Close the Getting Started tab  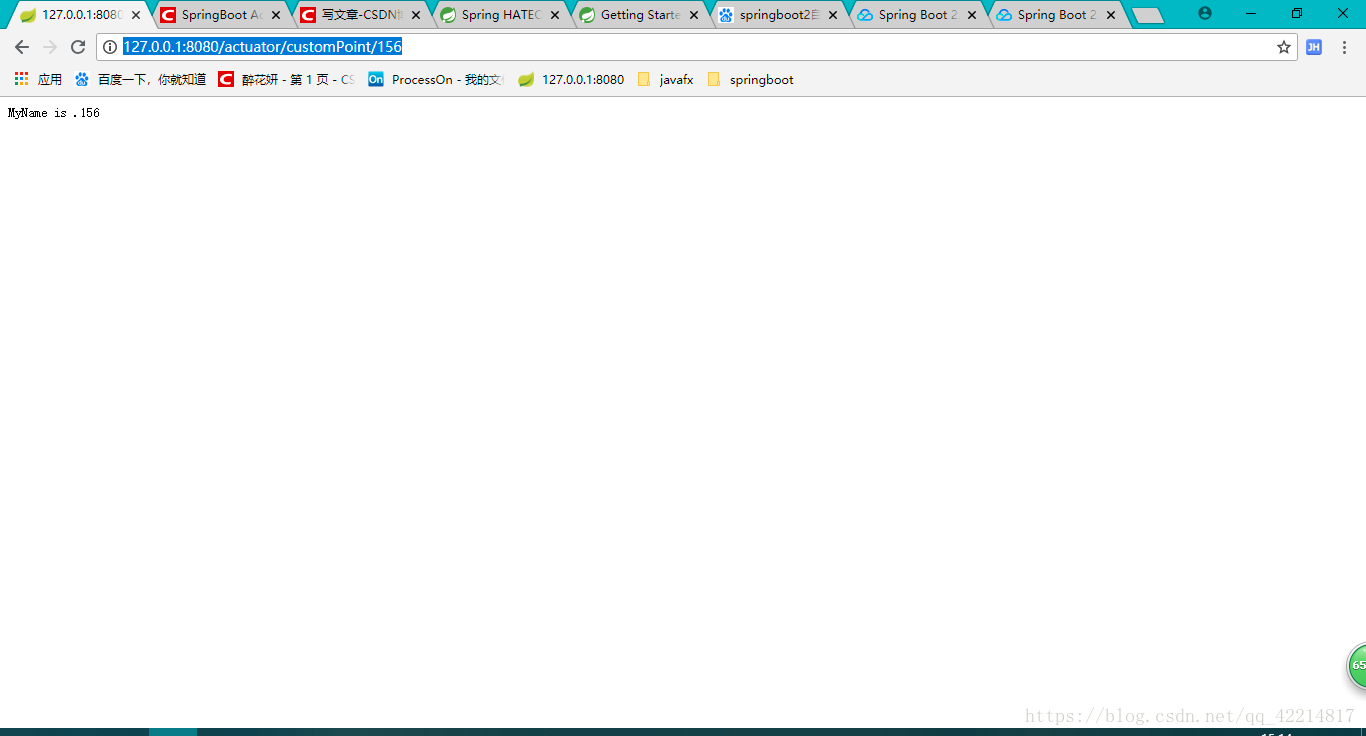tap(694, 15)
